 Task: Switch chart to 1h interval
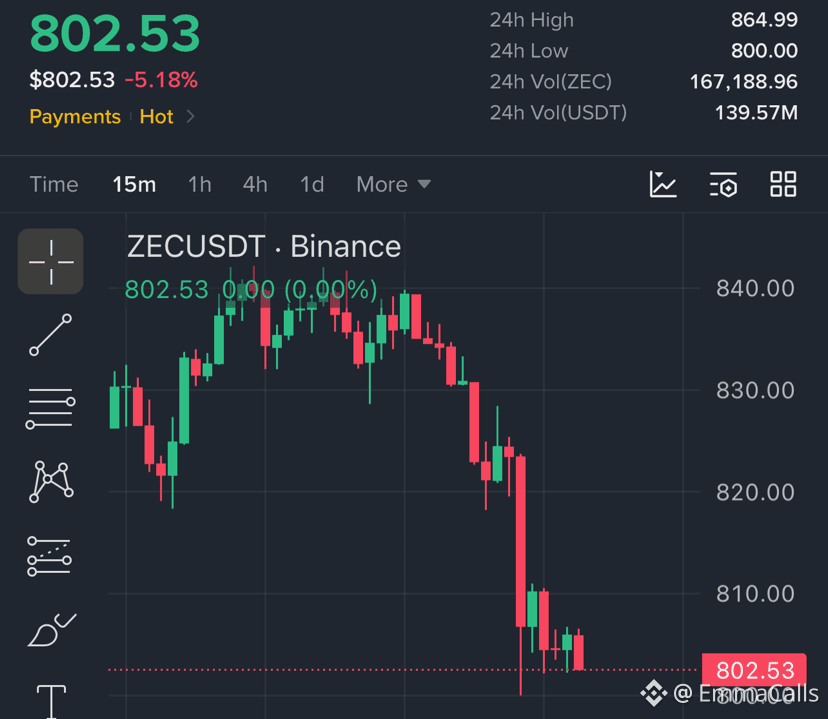point(200,184)
